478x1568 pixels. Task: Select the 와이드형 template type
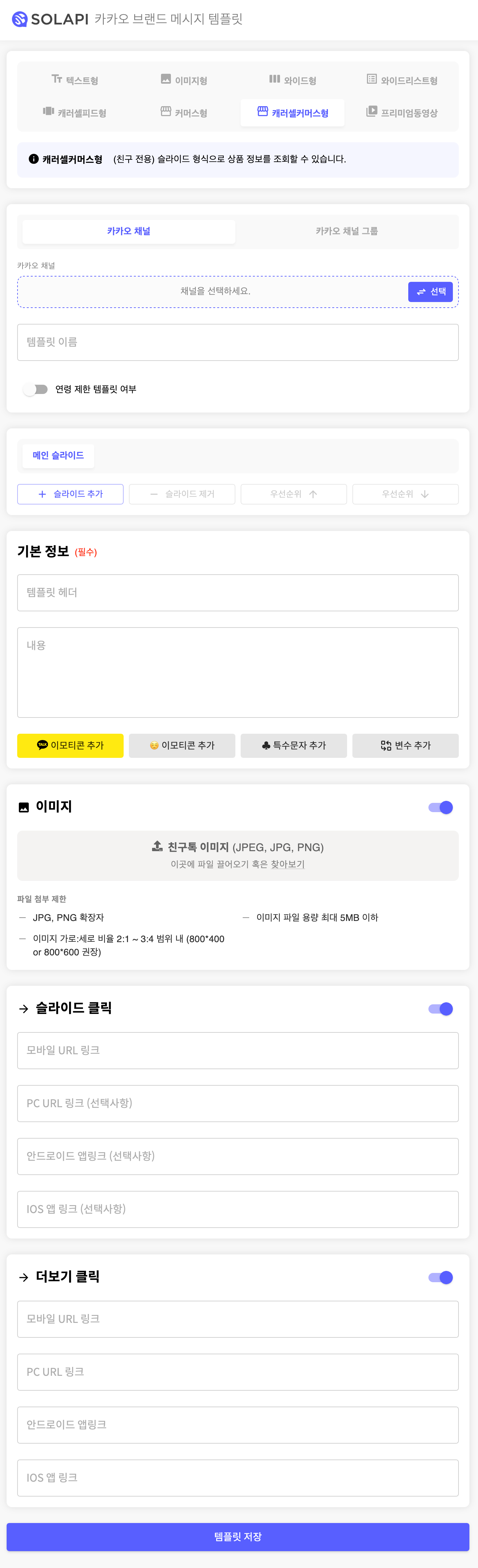click(x=293, y=80)
